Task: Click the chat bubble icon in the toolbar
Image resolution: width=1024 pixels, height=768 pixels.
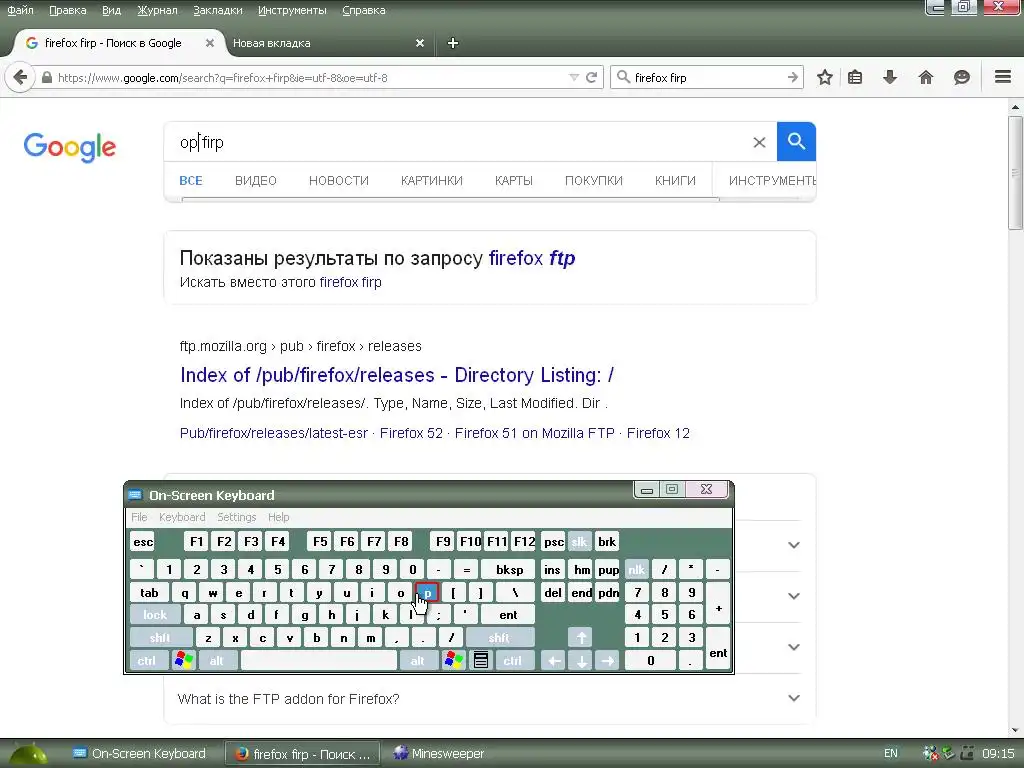Action: pos(961,78)
